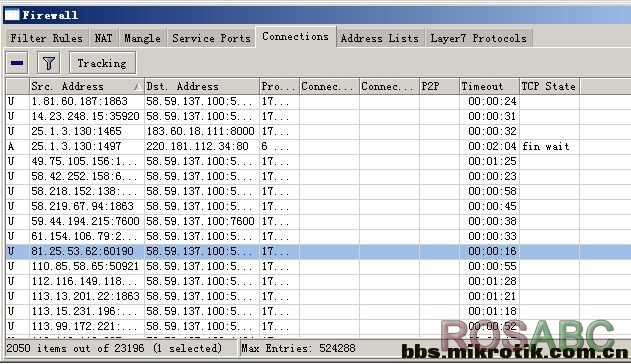Image resolution: width=631 pixels, height=364 pixels.
Task: Click timeout value 00:00:16
Action: coord(492,251)
